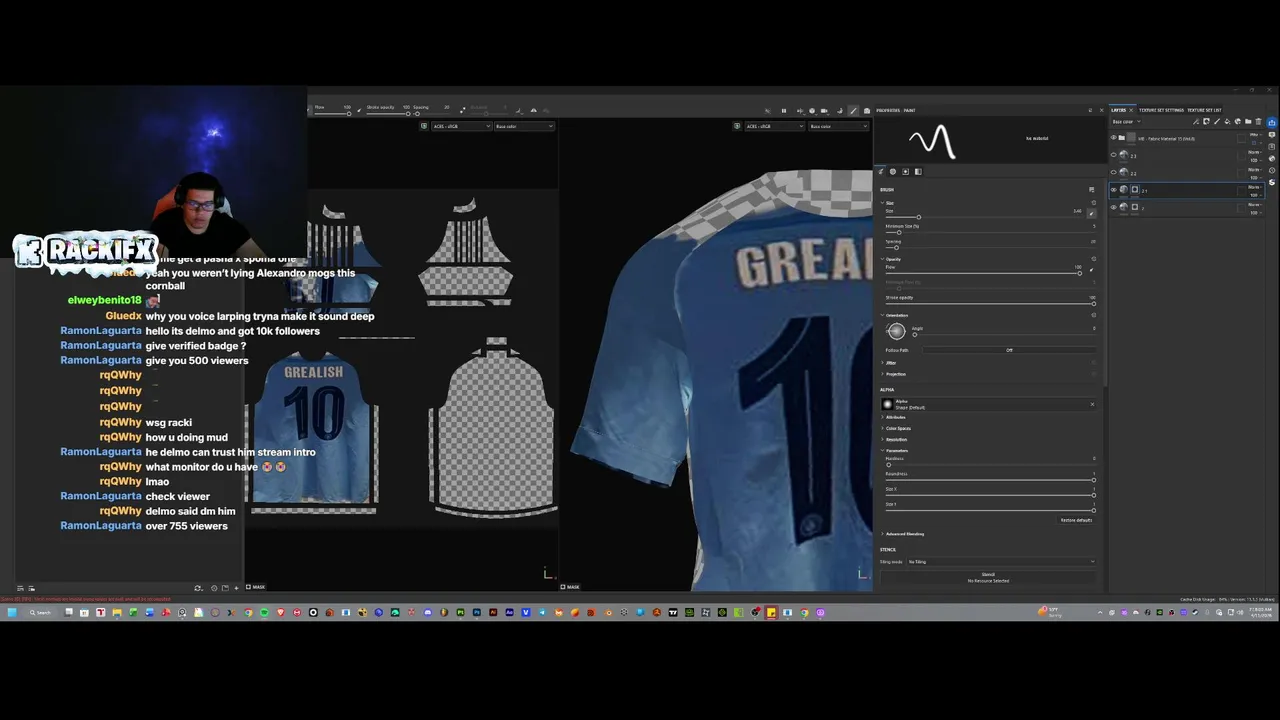
Task: Add mask icon in Layers toolbar
Action: click(1206, 122)
